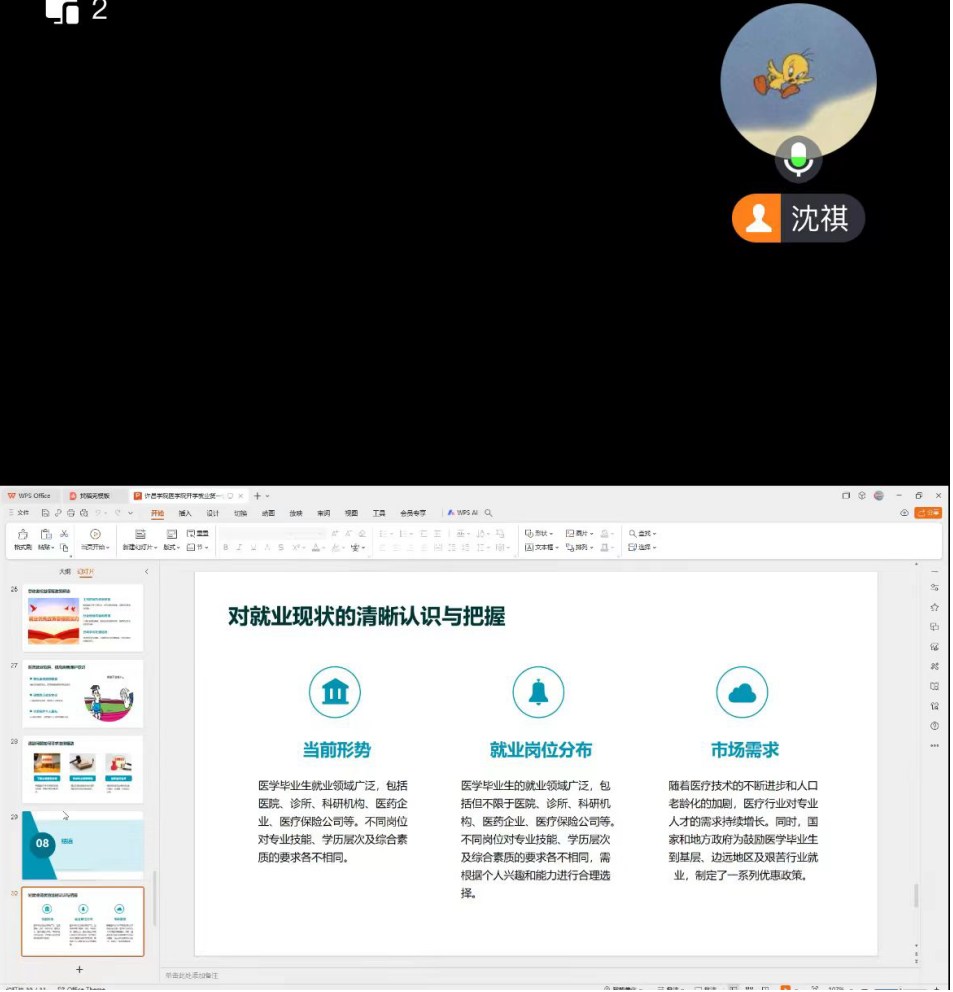
Task: Add a new slide with plus icon
Action: pyautogui.click(x=80, y=969)
